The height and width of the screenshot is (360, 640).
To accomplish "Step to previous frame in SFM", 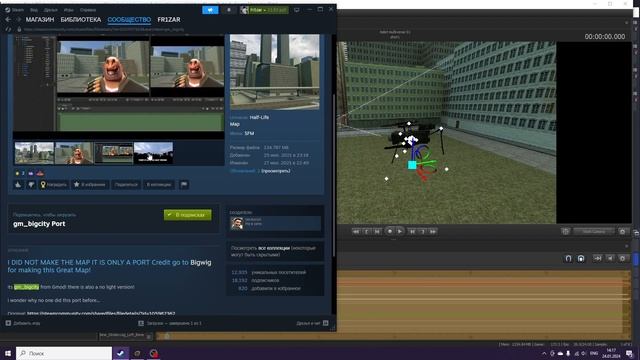I will coord(377,231).
